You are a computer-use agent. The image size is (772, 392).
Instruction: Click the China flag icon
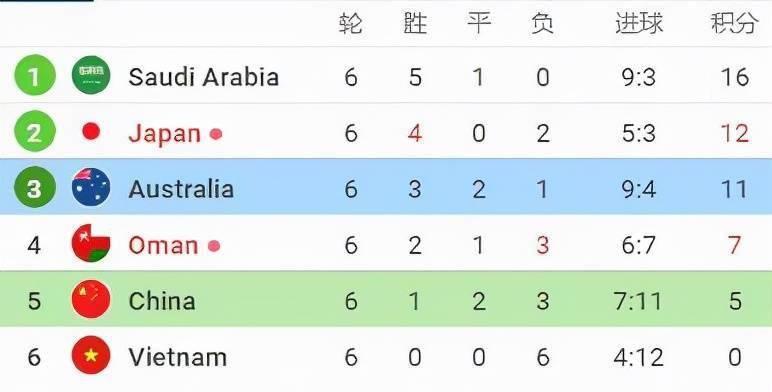coord(91,299)
